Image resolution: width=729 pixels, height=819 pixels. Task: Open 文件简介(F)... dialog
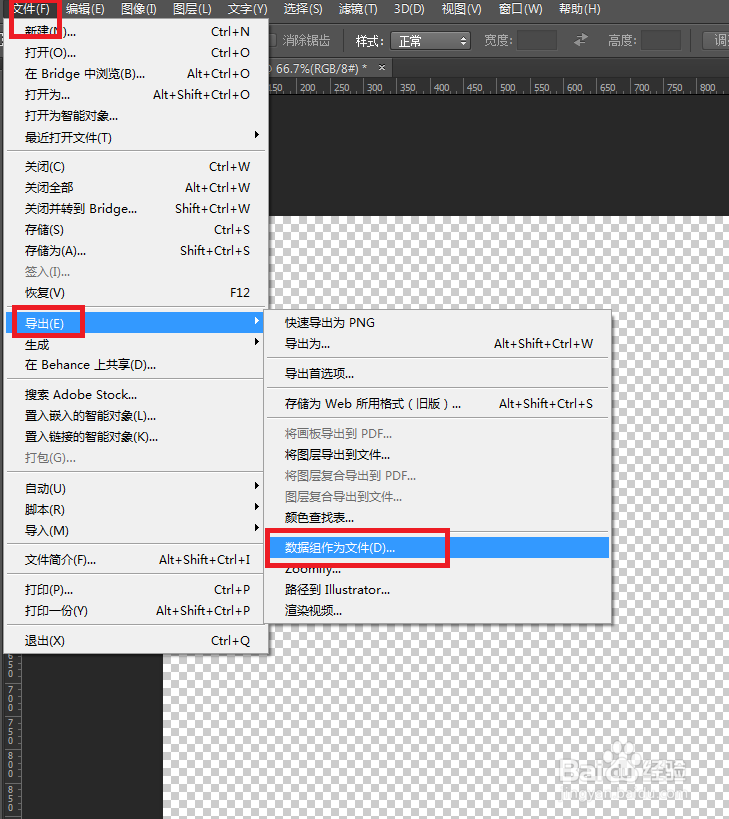[136, 560]
